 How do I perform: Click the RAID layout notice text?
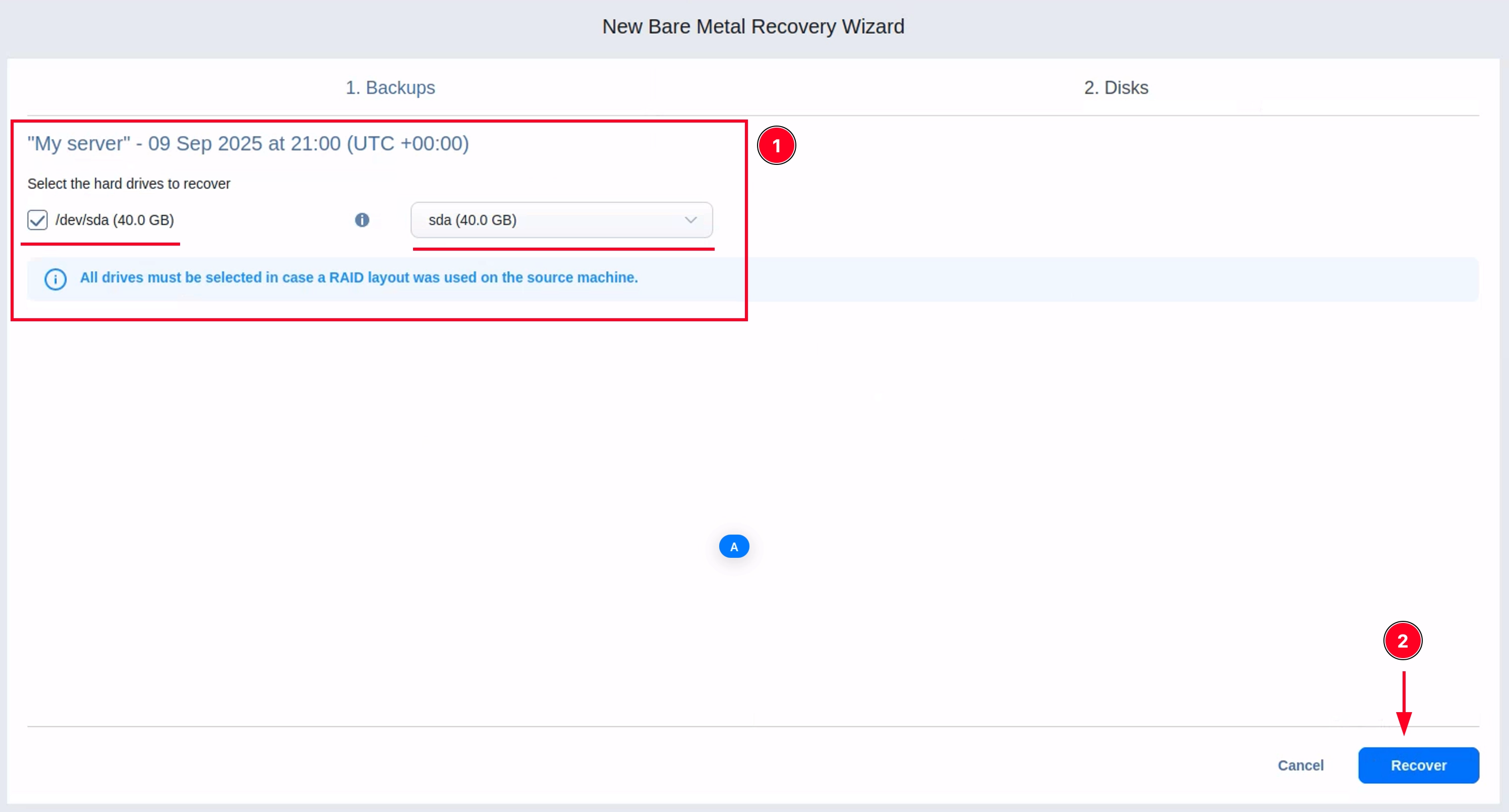pos(359,277)
